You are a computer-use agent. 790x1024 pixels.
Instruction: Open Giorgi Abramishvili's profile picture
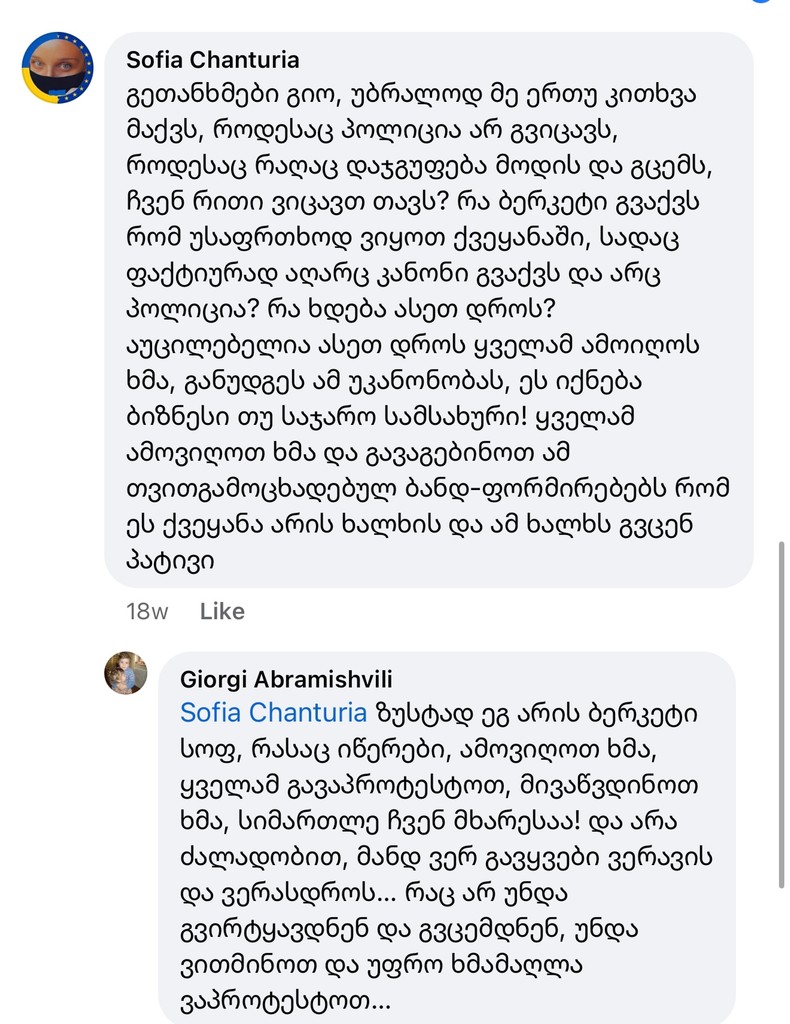click(x=126, y=673)
